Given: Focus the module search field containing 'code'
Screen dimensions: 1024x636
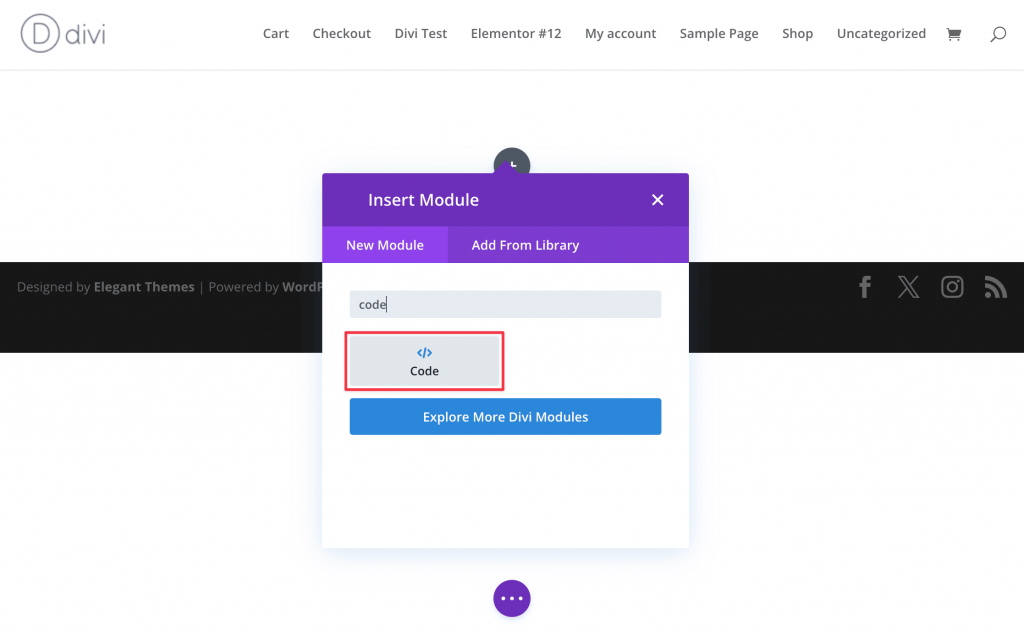Looking at the screenshot, I should pyautogui.click(x=505, y=304).
